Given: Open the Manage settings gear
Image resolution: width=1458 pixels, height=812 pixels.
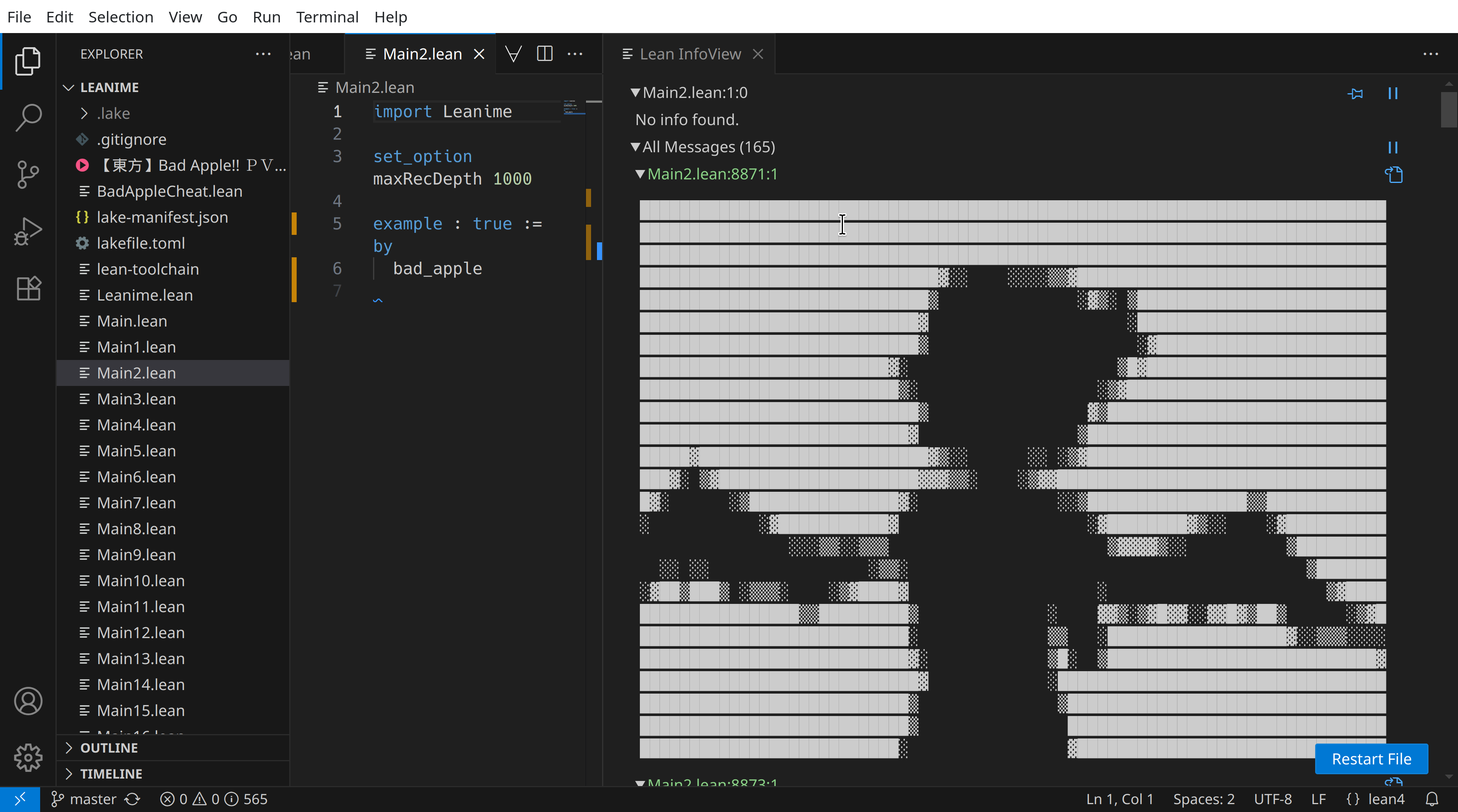Looking at the screenshot, I should (x=28, y=758).
